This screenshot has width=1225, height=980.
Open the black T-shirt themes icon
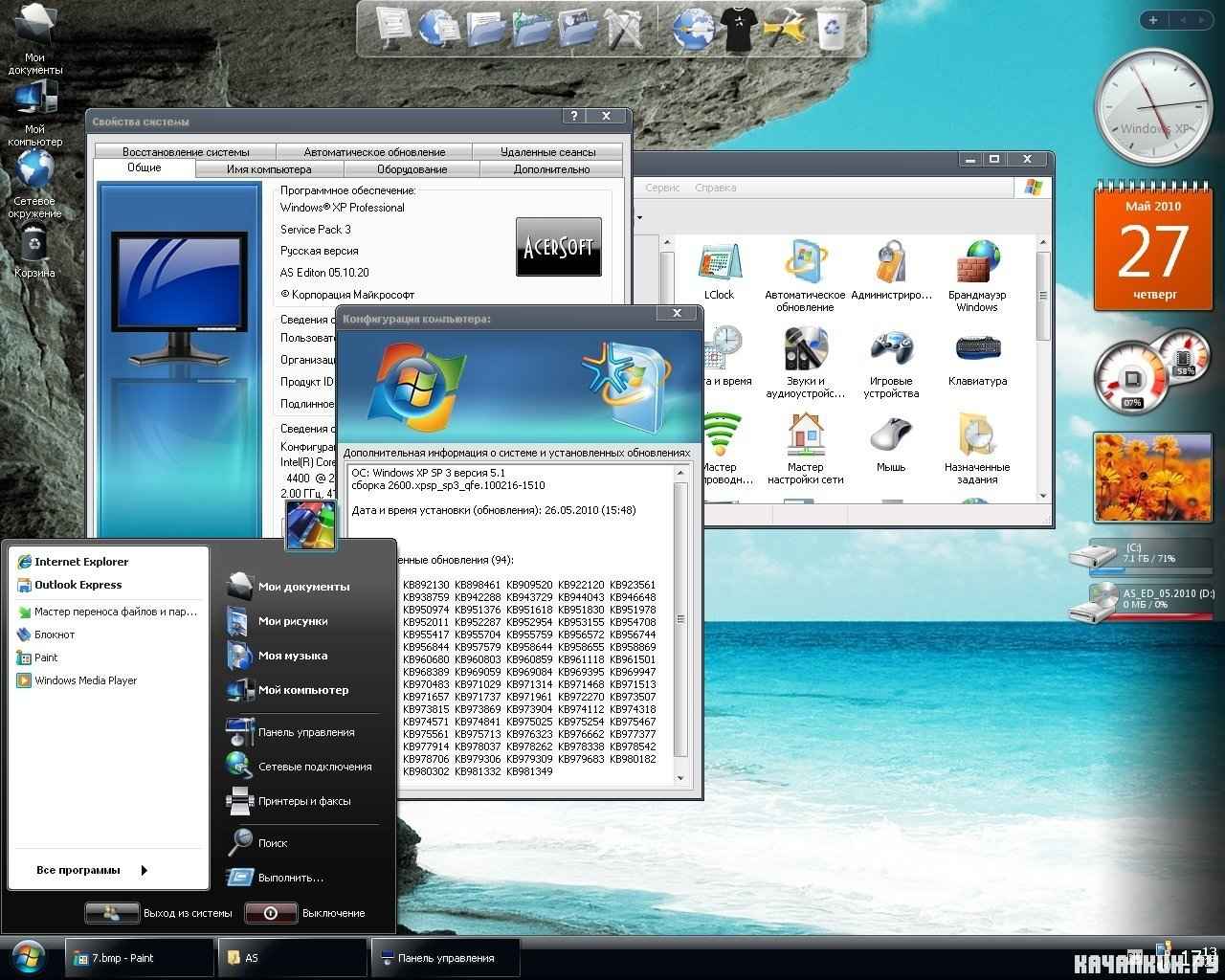coord(739,28)
